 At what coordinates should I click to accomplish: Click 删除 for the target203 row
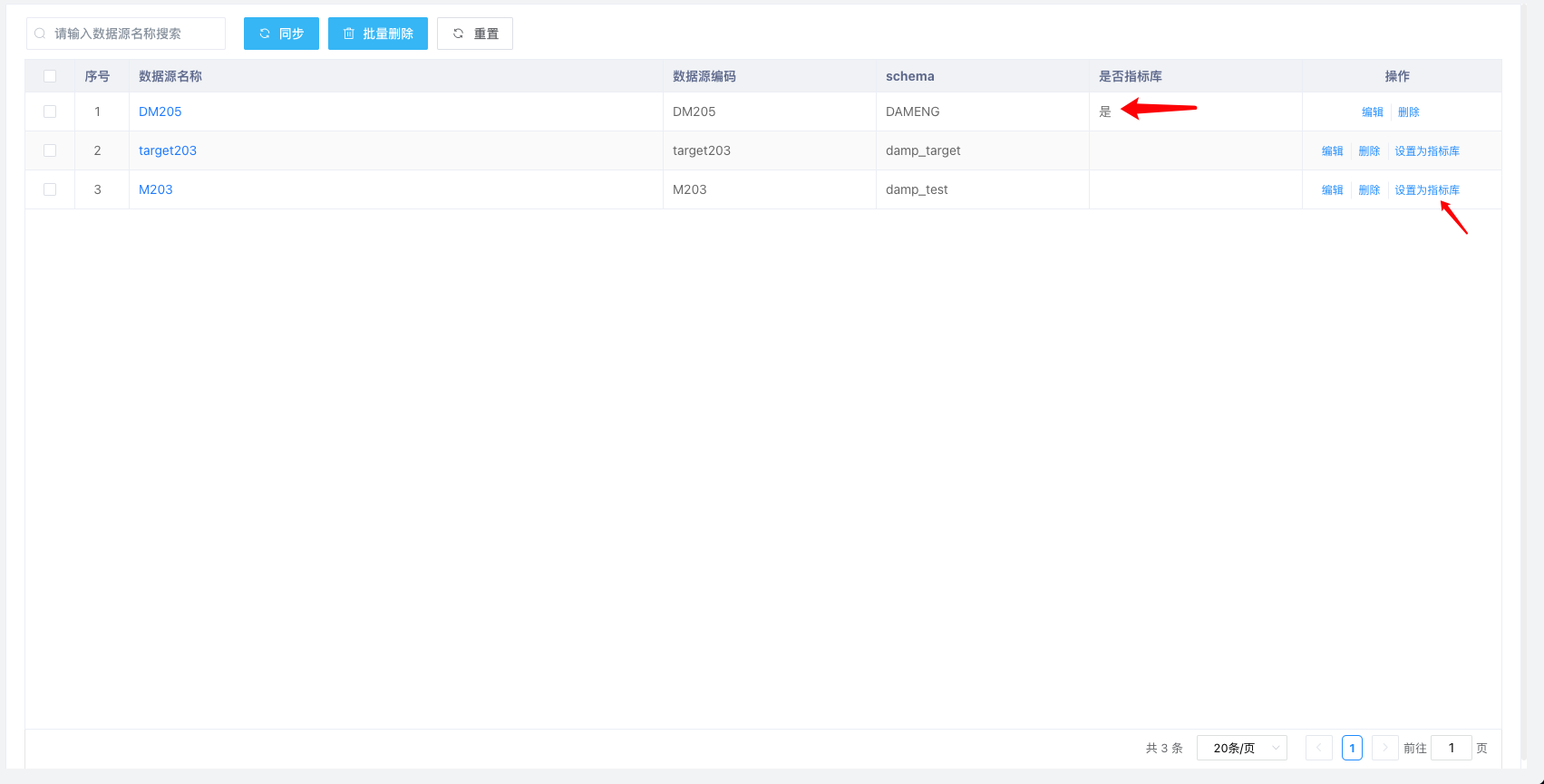pyautogui.click(x=1369, y=151)
